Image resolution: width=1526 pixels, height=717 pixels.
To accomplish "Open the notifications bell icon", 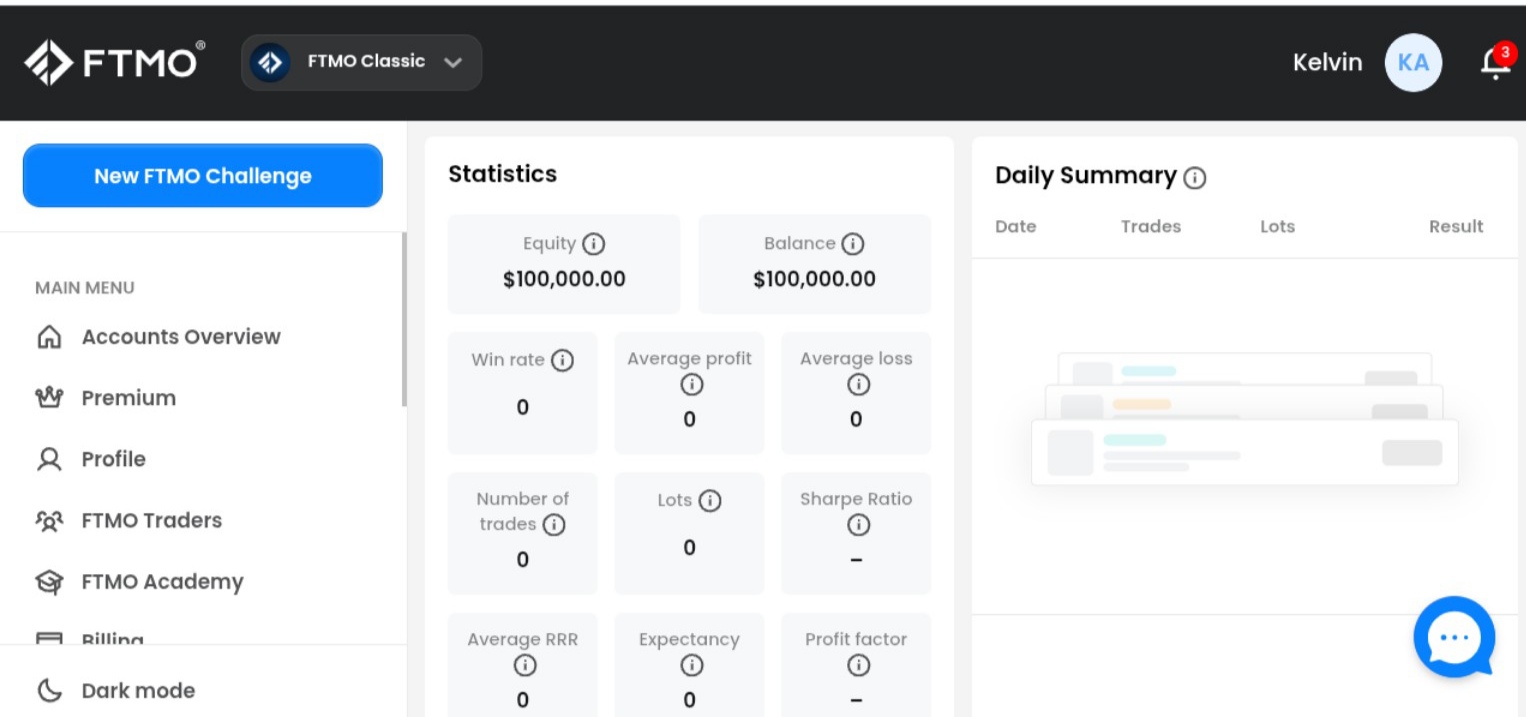I will [1495, 63].
